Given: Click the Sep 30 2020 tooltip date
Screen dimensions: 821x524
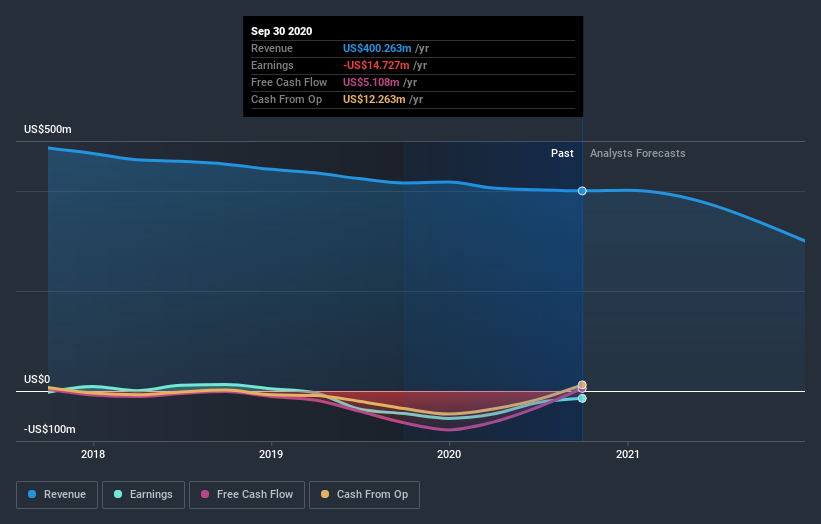Looking at the screenshot, I should coord(282,31).
